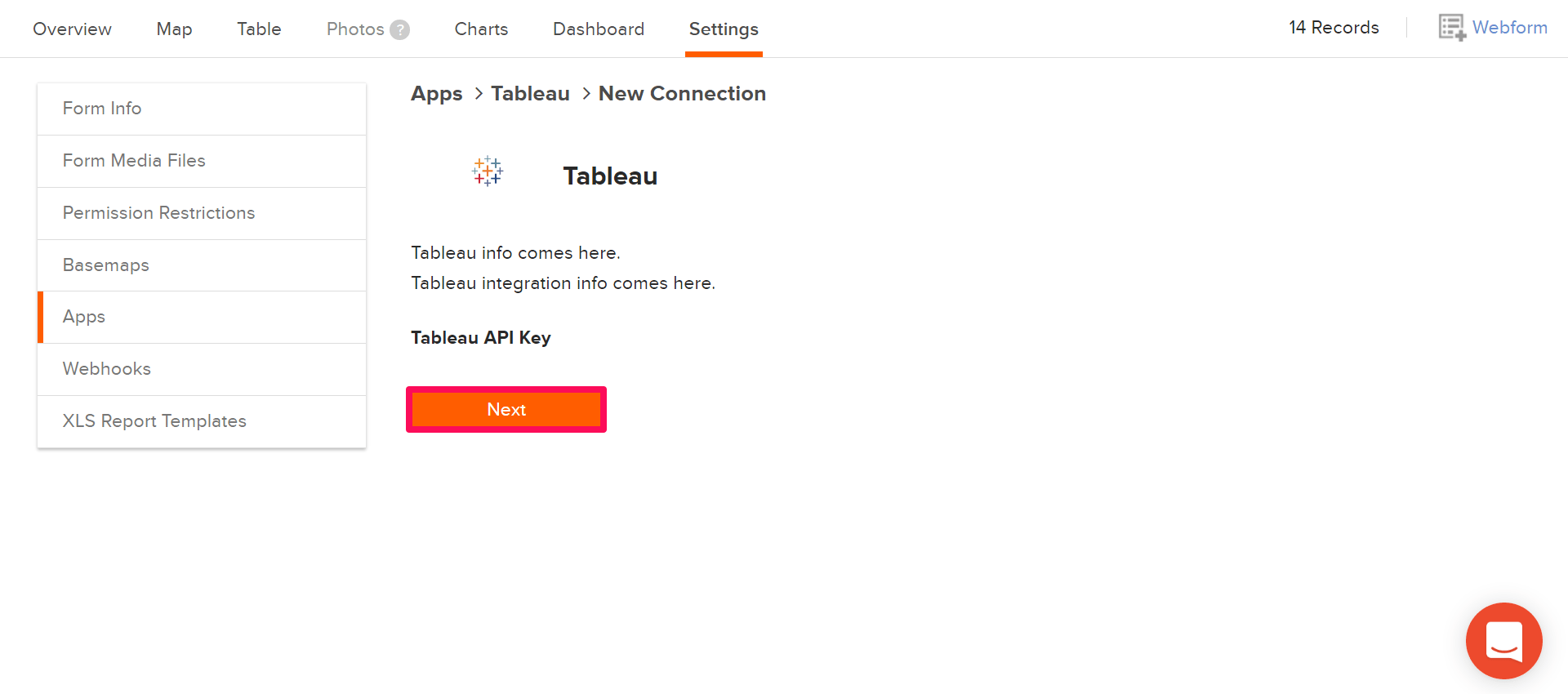The height and width of the screenshot is (694, 1568).
Task: View the Dashboard tab
Action: tap(599, 29)
